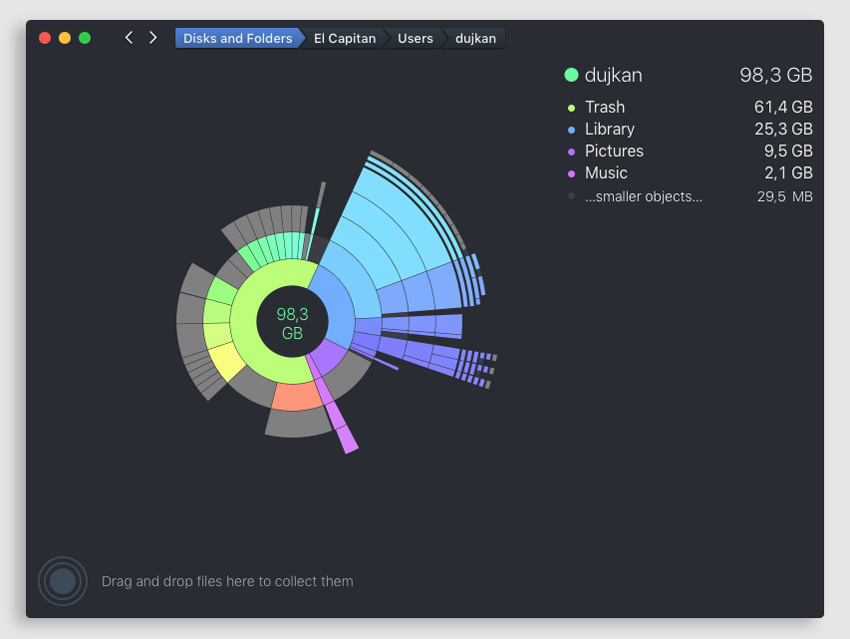Click the 98,3 GB chart center
Screen dimensions: 850x639
pyautogui.click(x=292, y=323)
